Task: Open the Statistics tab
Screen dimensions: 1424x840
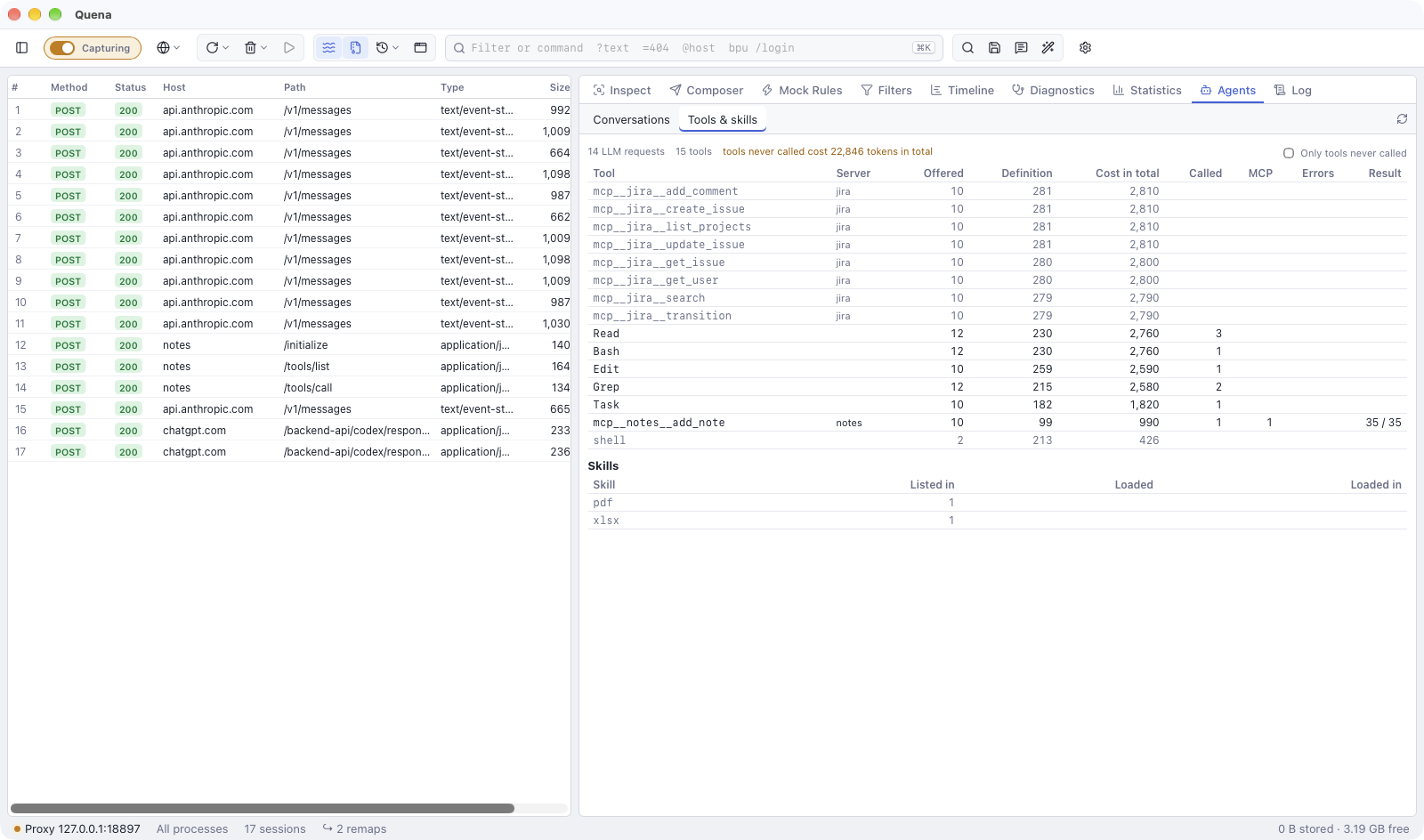Action: 1146,90
